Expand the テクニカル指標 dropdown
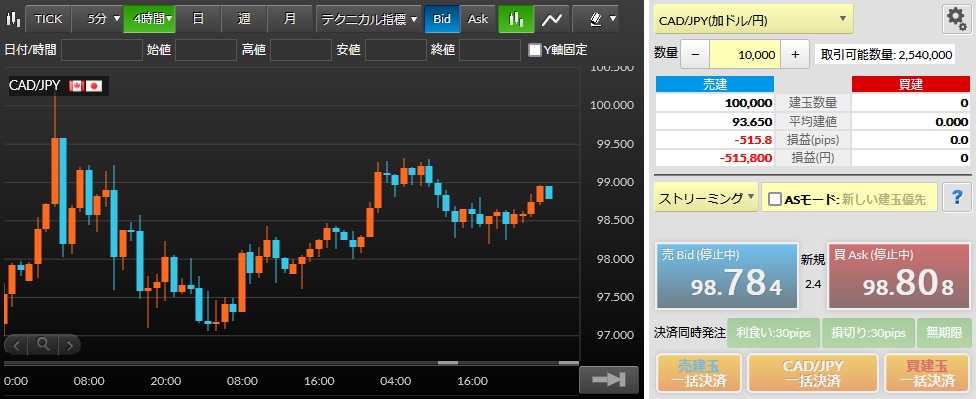 click(x=368, y=19)
